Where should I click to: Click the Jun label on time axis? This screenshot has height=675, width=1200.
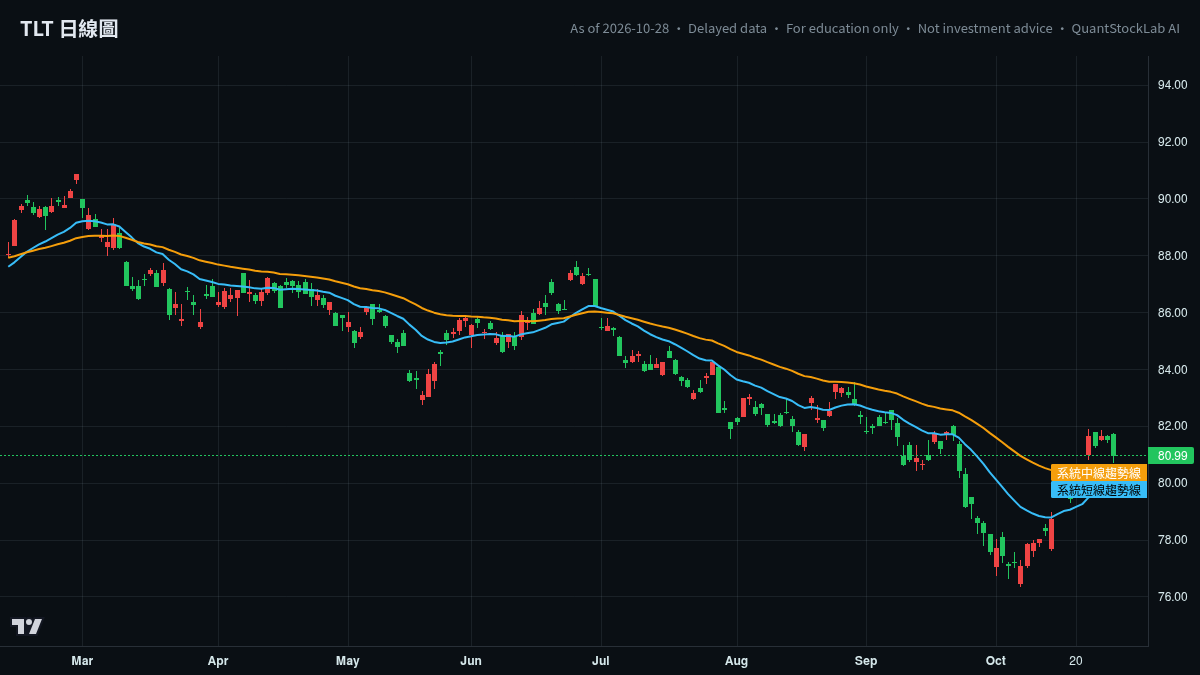[471, 661]
